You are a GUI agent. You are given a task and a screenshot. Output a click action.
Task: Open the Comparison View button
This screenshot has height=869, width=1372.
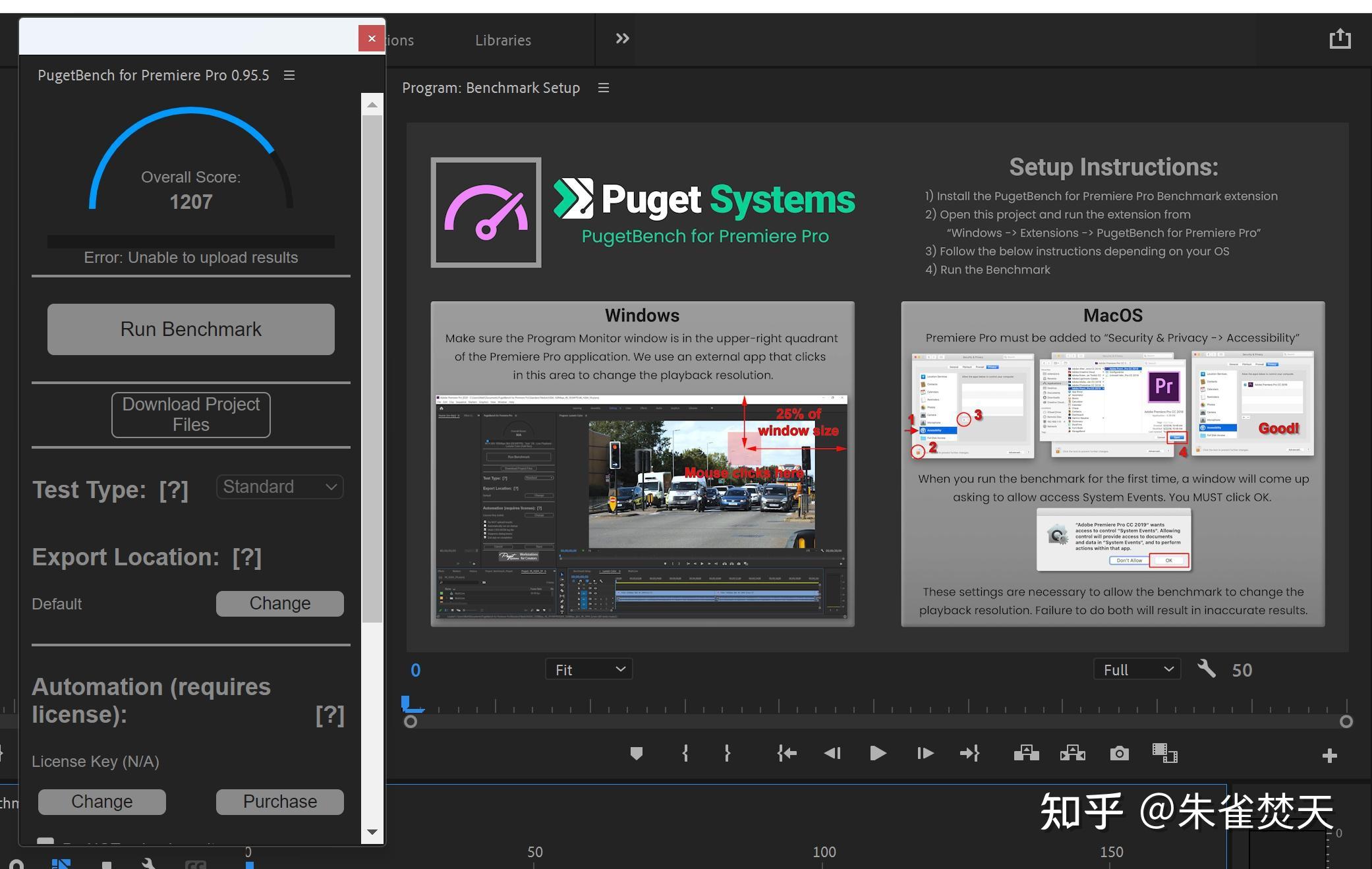click(x=1164, y=753)
